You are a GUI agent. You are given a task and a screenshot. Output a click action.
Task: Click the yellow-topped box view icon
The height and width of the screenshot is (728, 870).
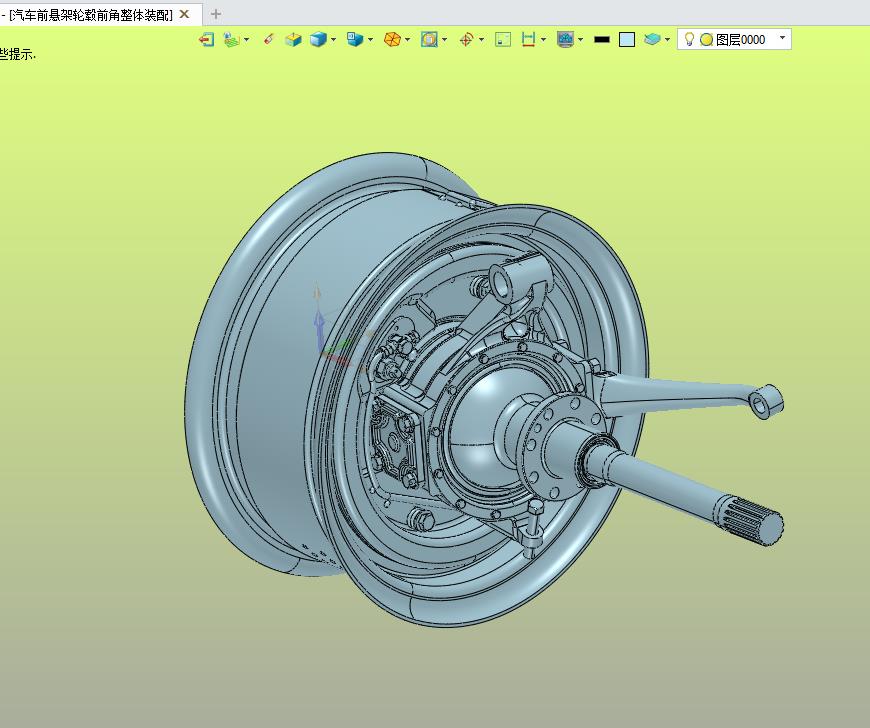(x=293, y=39)
